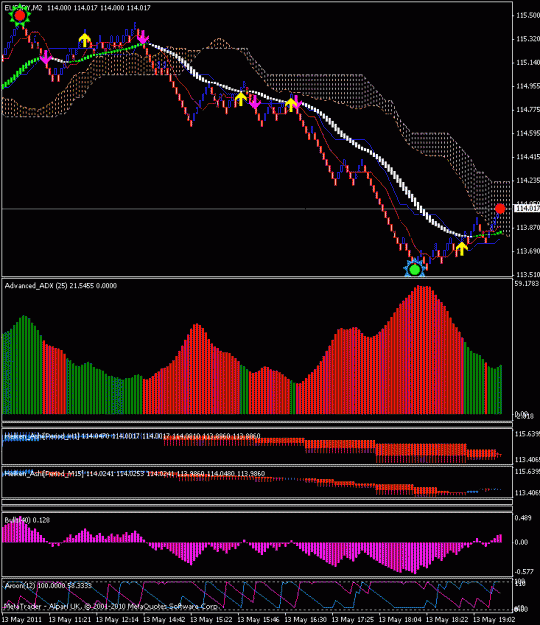Select the Bulls(40) 0.128 indicator label
The image size is (540, 625).
(x=27, y=520)
